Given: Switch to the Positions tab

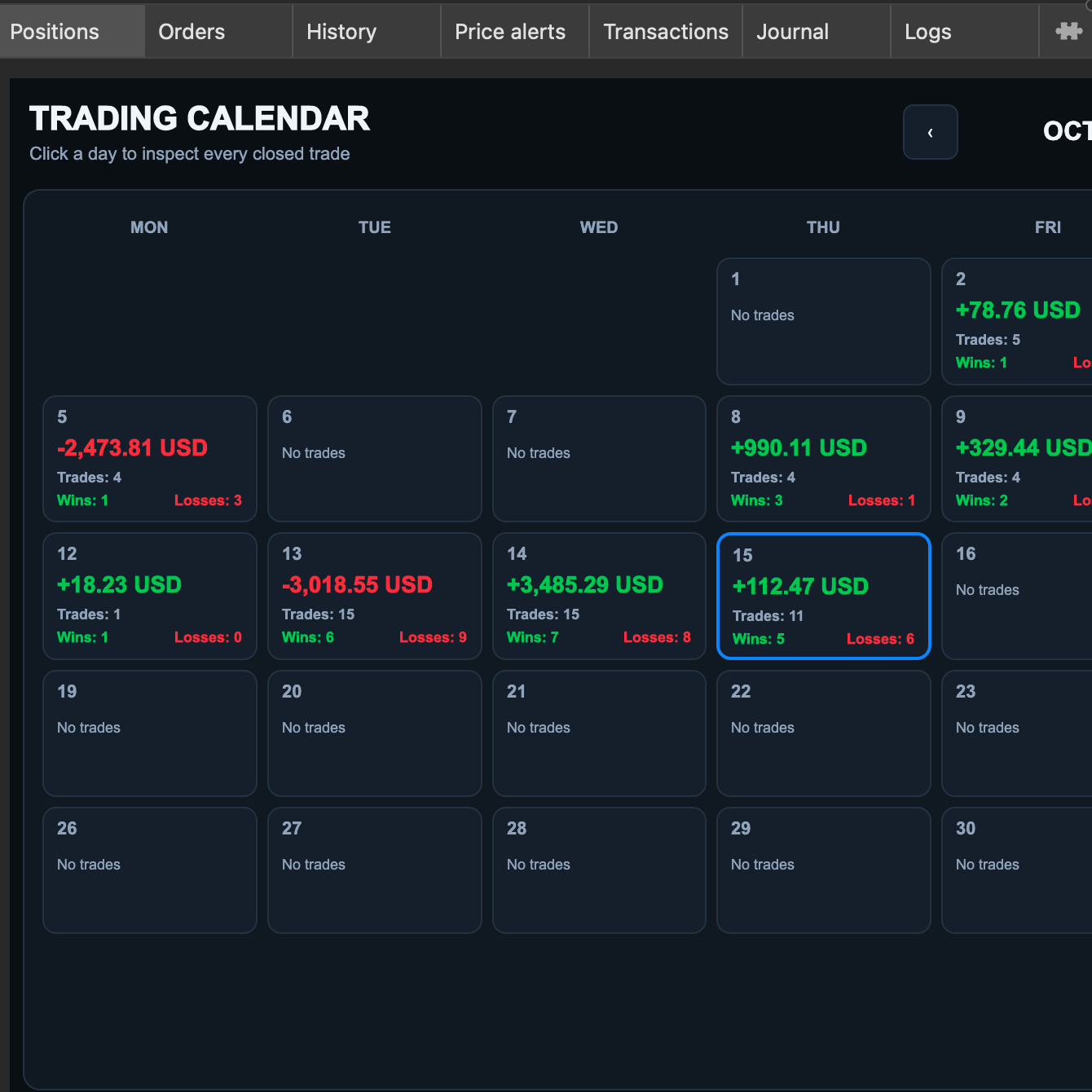Looking at the screenshot, I should coord(73,32).
